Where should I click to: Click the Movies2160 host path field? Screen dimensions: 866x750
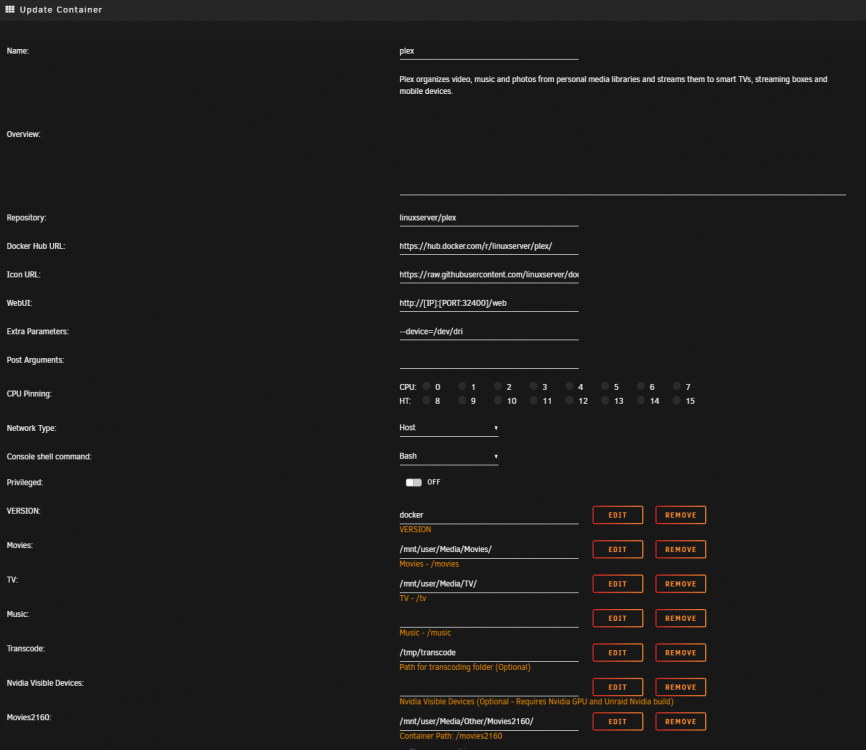click(489, 721)
